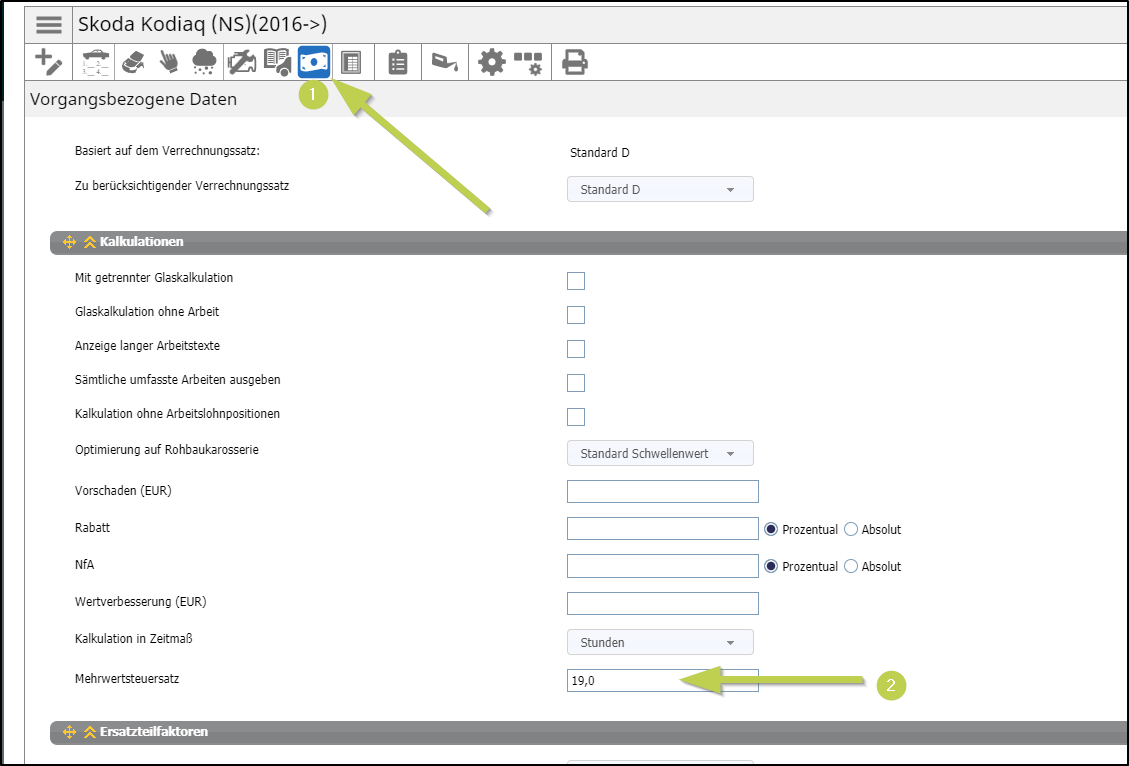Click the add/edit plus-pencil icon
Image resolution: width=1129 pixels, height=766 pixels.
coord(47,62)
